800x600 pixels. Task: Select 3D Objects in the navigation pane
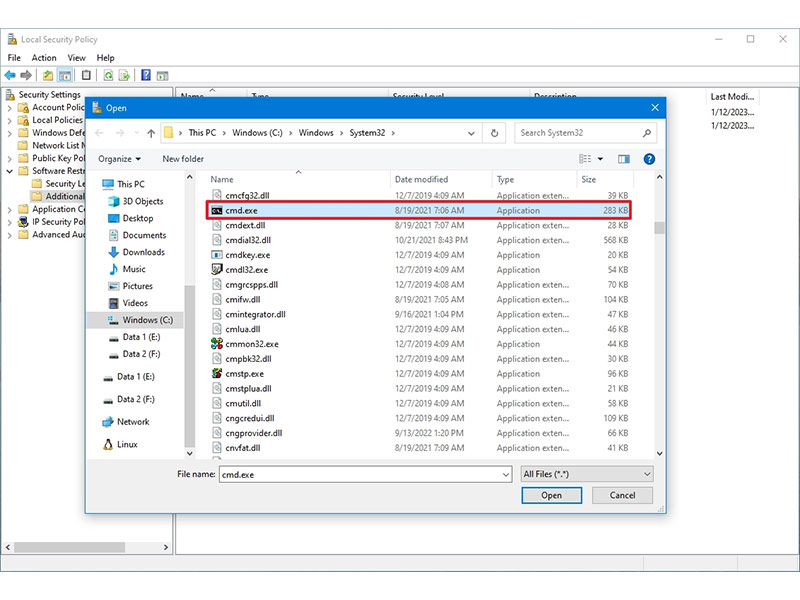click(x=136, y=201)
